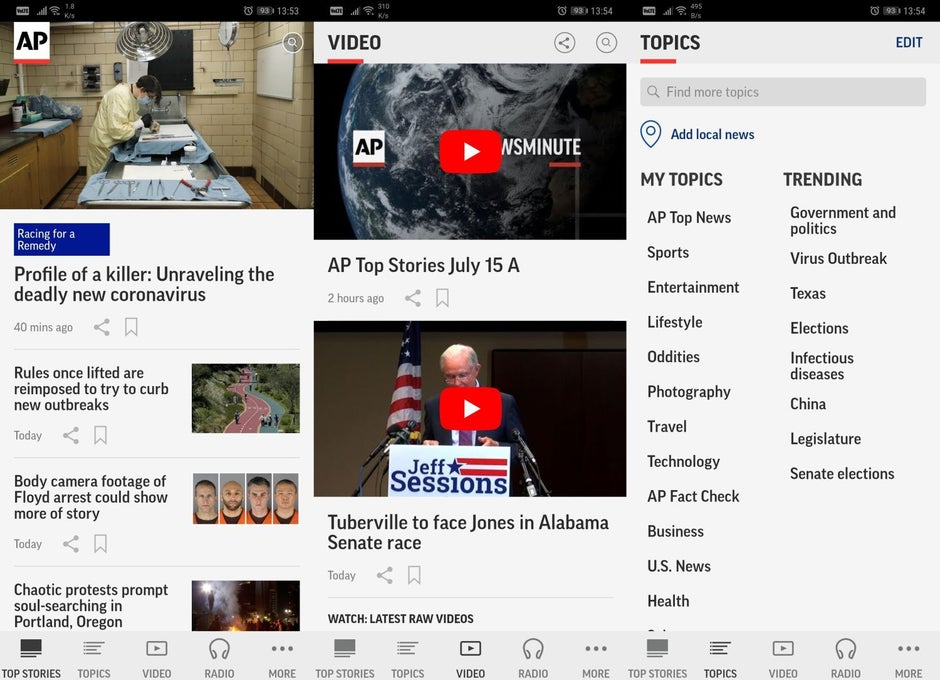The width and height of the screenshot is (940, 680).
Task: Open Radio tab in Video screen's bottom bar
Action: (533, 658)
